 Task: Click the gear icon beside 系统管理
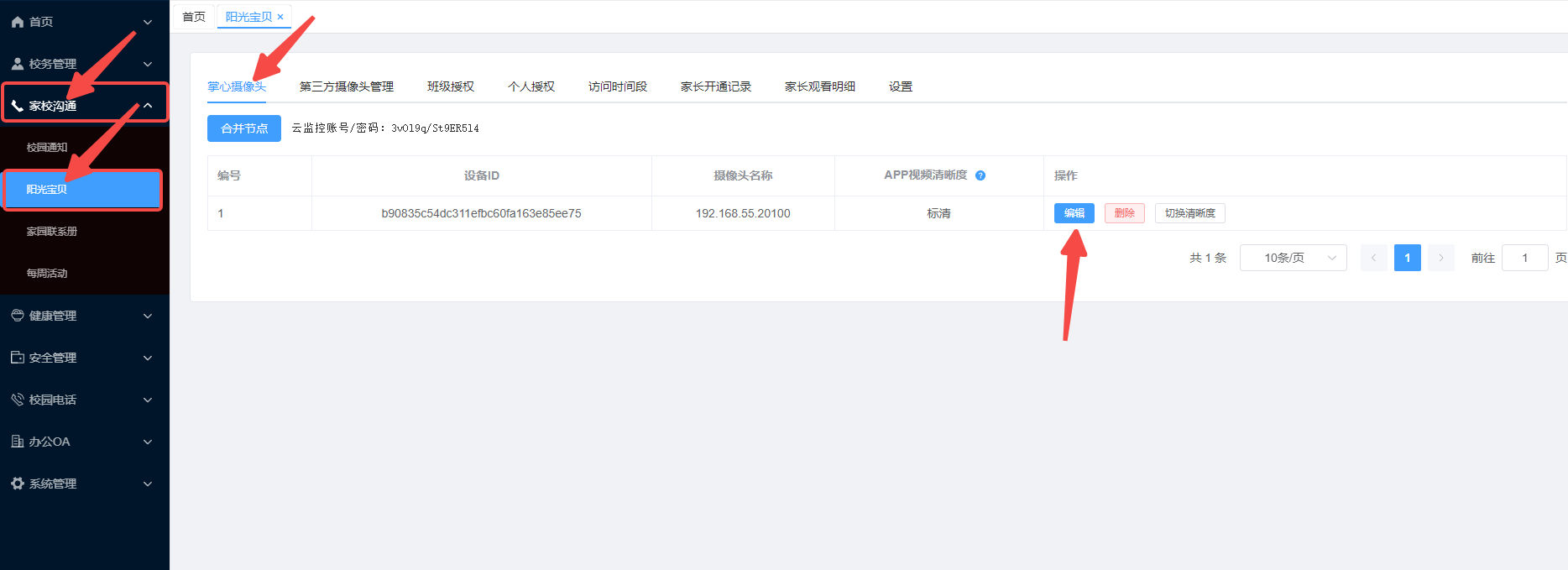(x=18, y=484)
